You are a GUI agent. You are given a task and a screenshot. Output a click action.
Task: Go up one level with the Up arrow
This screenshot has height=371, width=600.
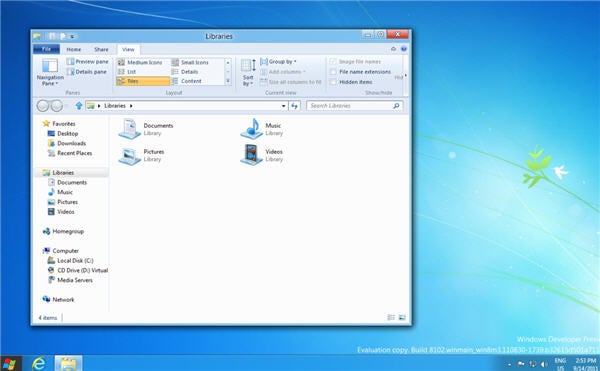tap(79, 106)
